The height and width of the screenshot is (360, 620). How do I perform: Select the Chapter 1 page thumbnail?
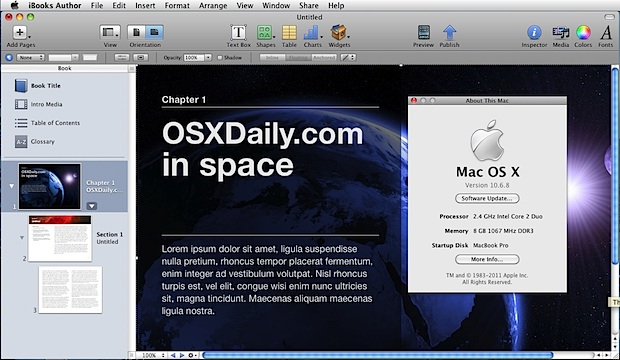click(49, 186)
